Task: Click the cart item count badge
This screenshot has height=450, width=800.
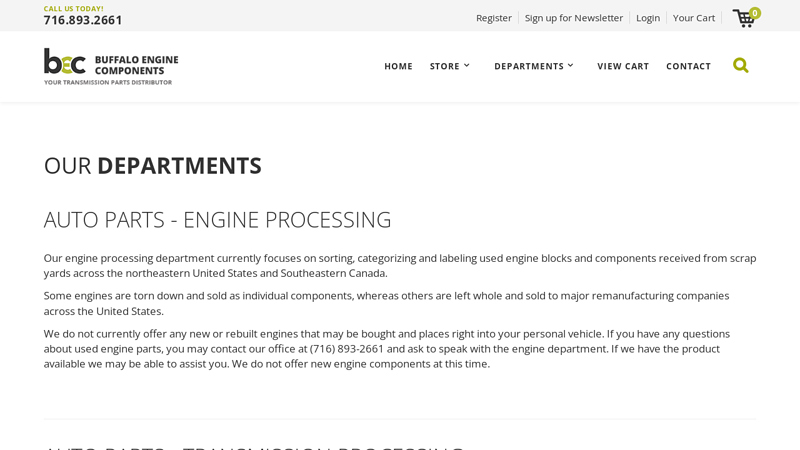Action: pos(755,13)
